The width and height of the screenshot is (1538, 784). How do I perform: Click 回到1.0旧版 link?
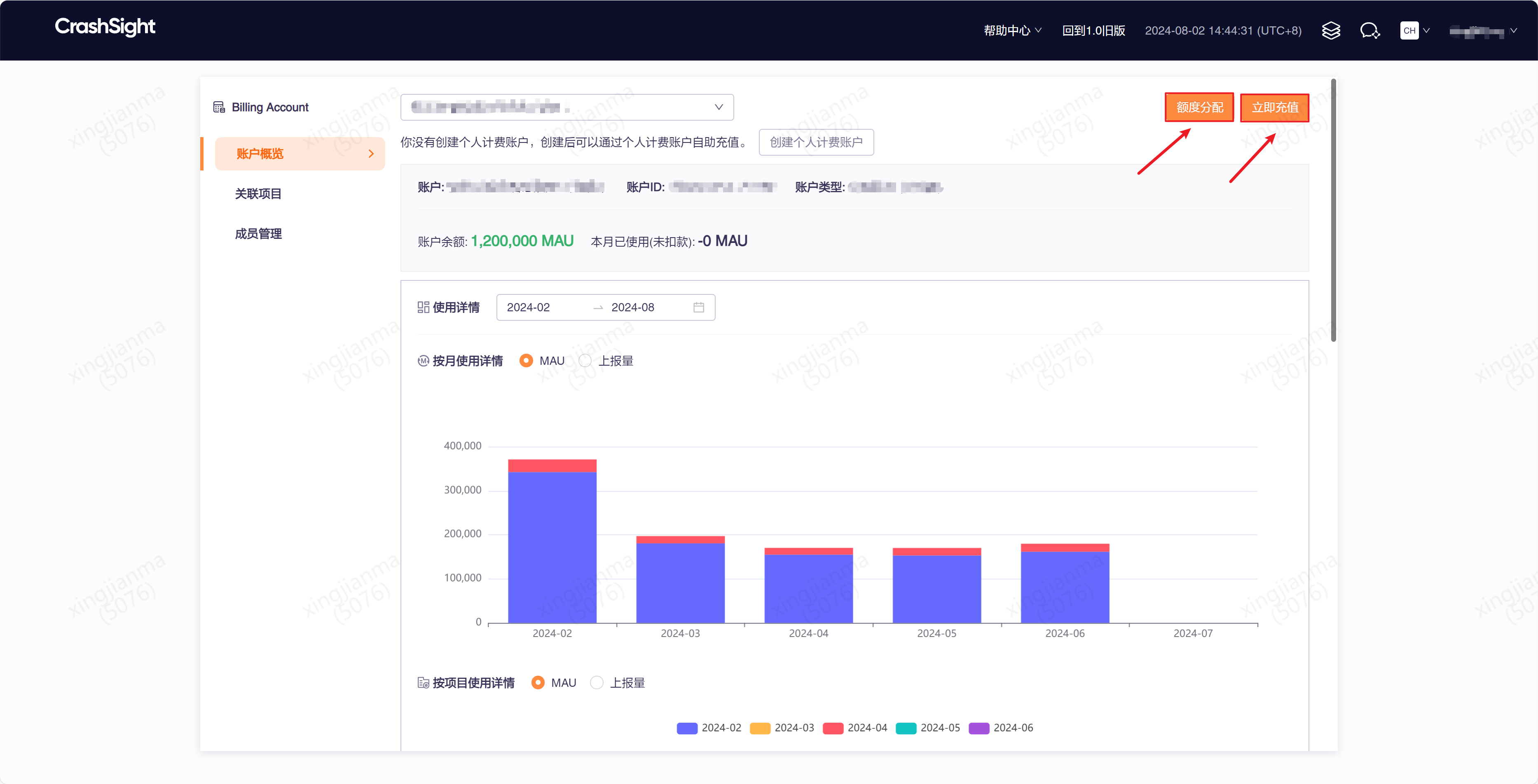[x=1093, y=30]
